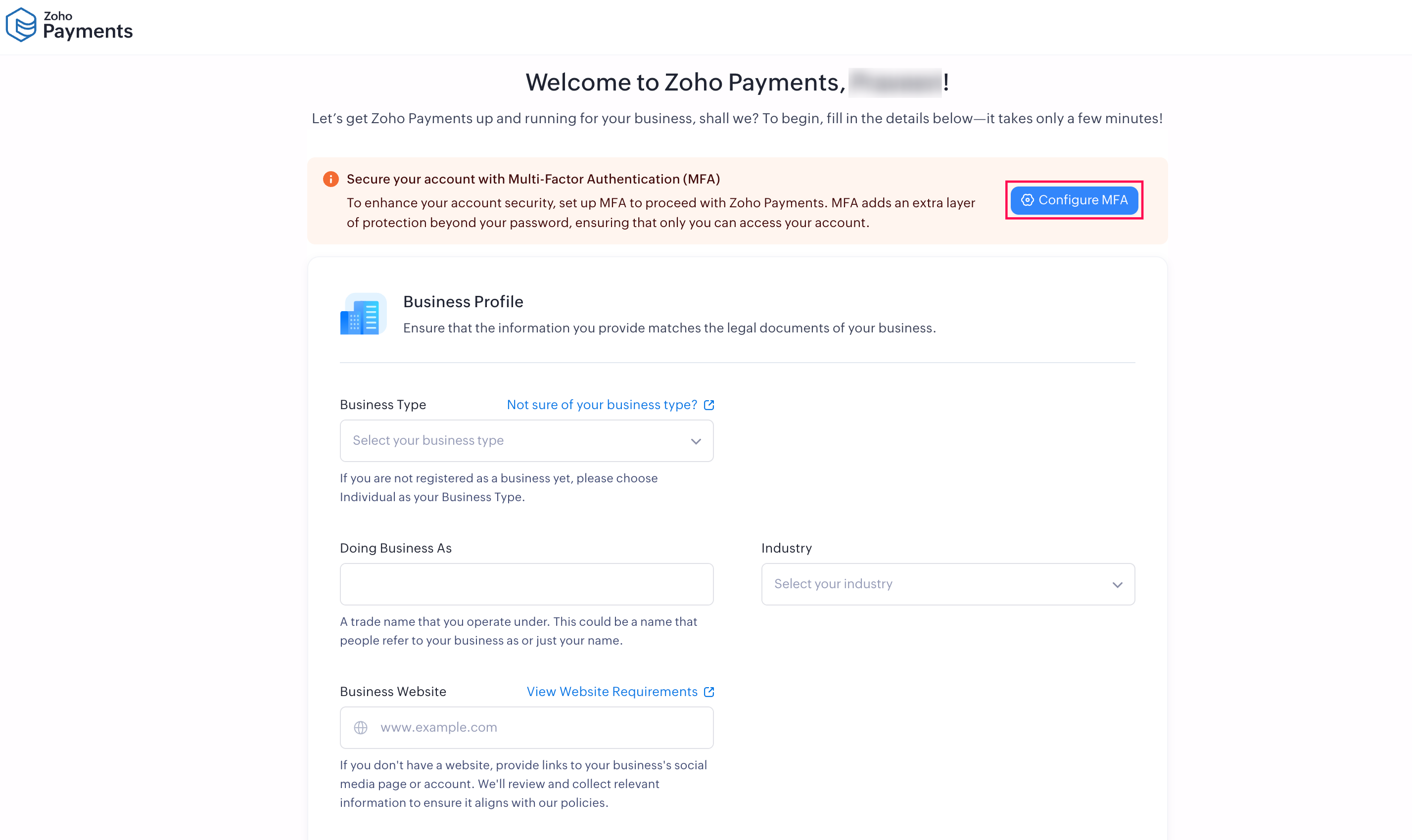Click the Zoho Payments brand name text
The height and width of the screenshot is (840, 1412).
point(88,26)
